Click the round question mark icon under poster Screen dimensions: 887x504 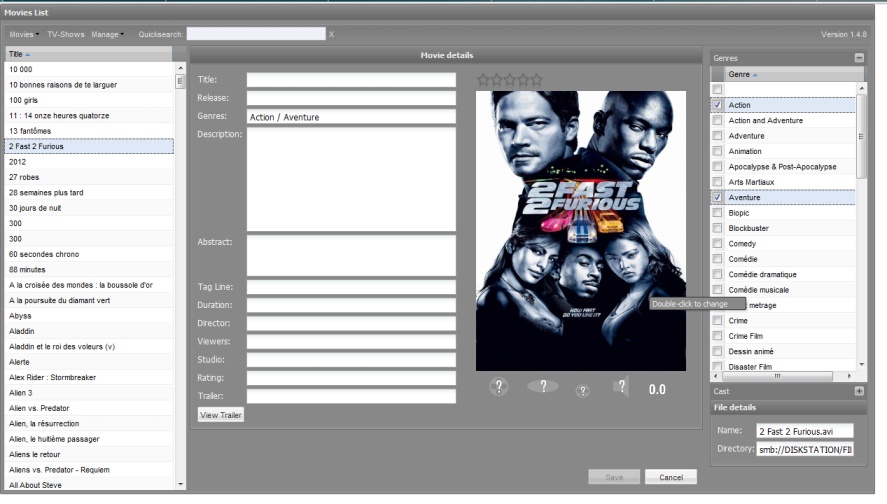click(498, 387)
